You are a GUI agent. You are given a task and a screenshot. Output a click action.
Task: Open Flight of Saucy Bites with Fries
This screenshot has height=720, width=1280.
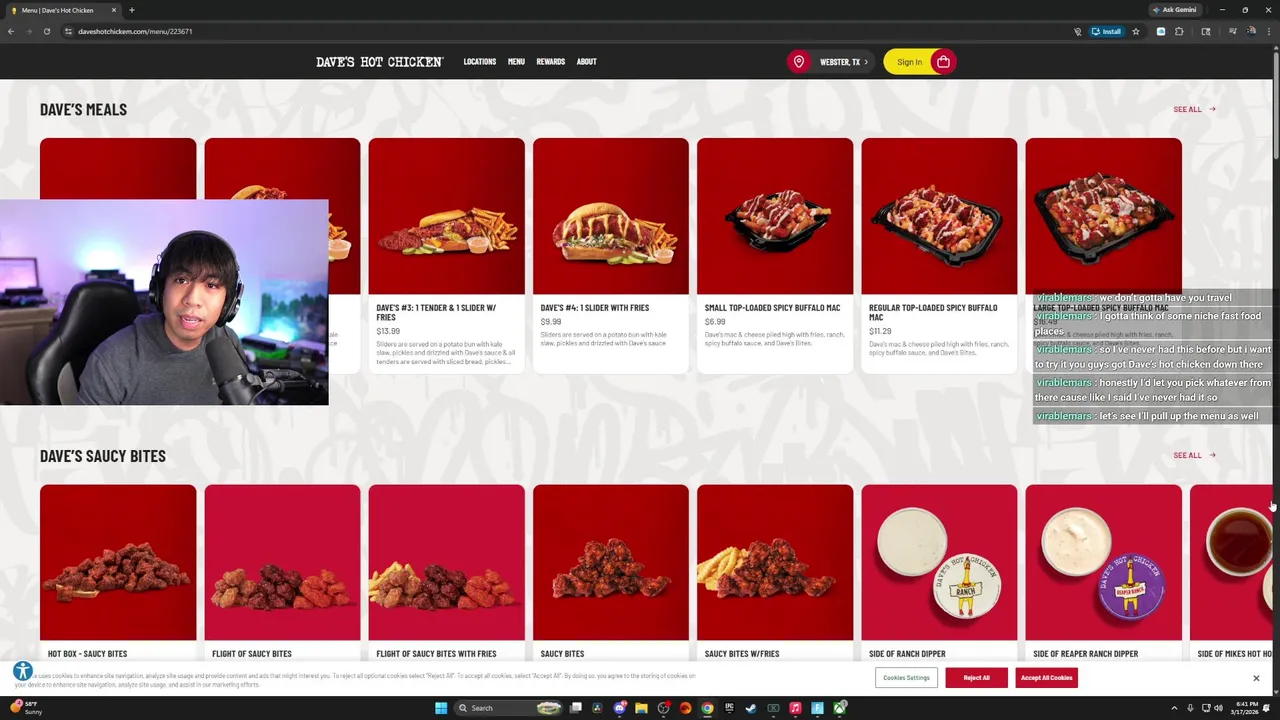pos(446,573)
